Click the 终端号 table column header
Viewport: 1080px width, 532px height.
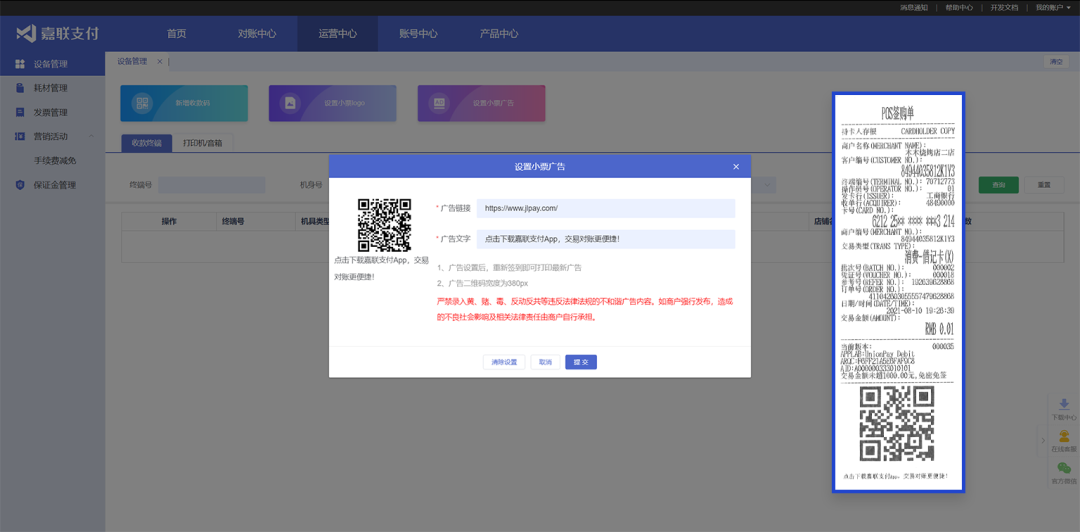(233, 222)
